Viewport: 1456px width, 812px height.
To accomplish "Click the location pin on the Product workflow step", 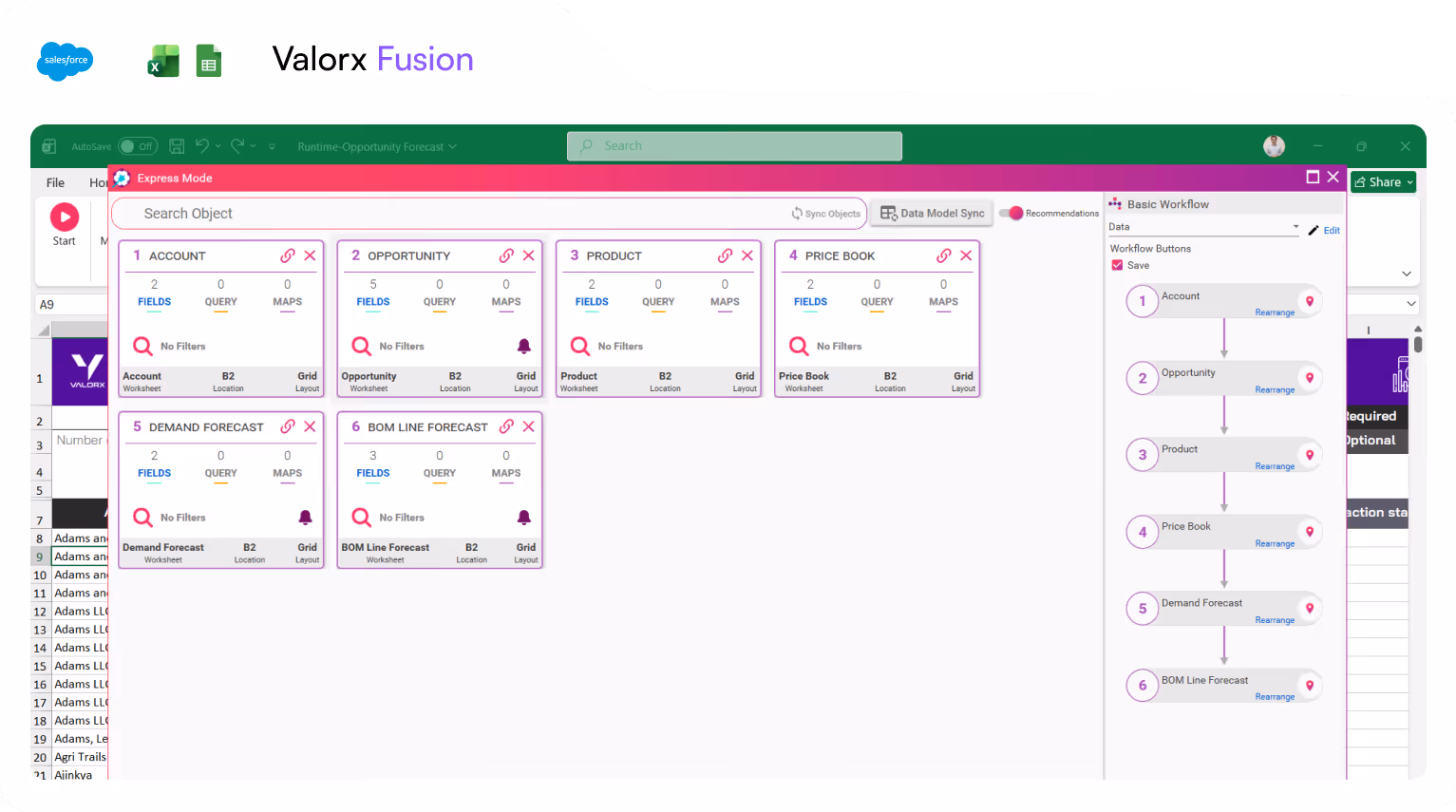I will point(1310,455).
